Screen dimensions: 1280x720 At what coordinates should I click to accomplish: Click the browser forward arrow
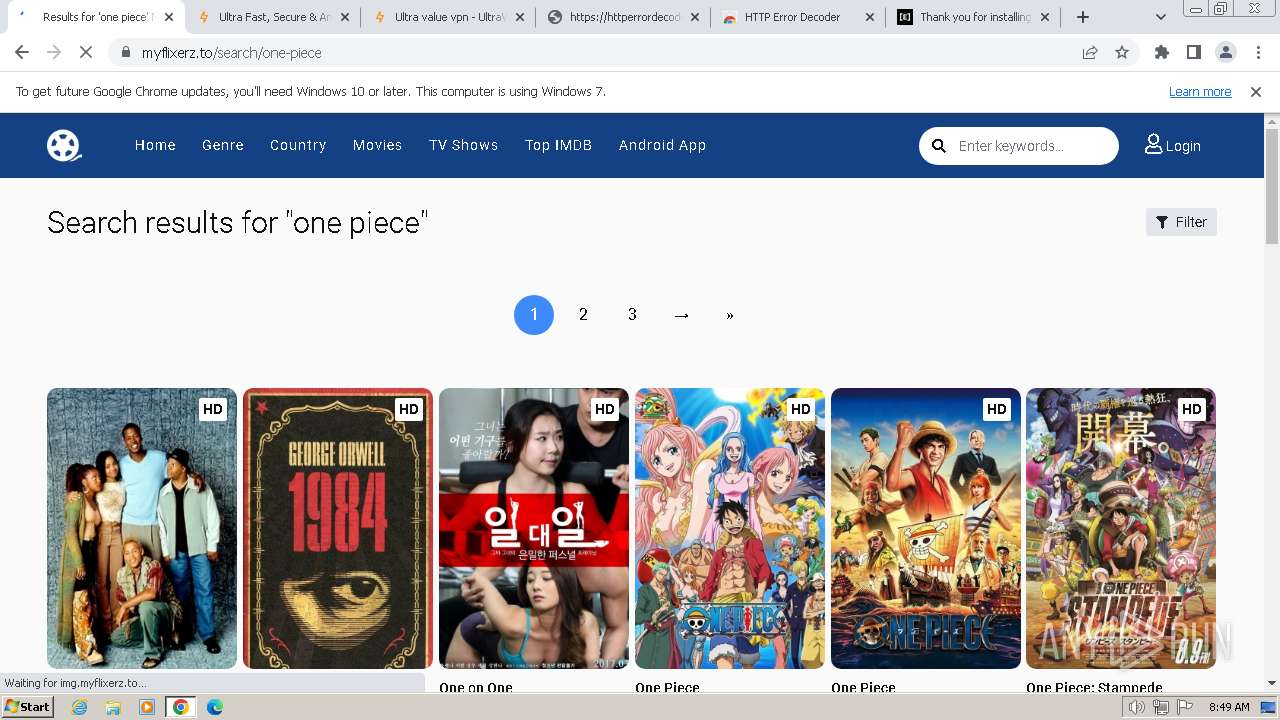point(54,53)
